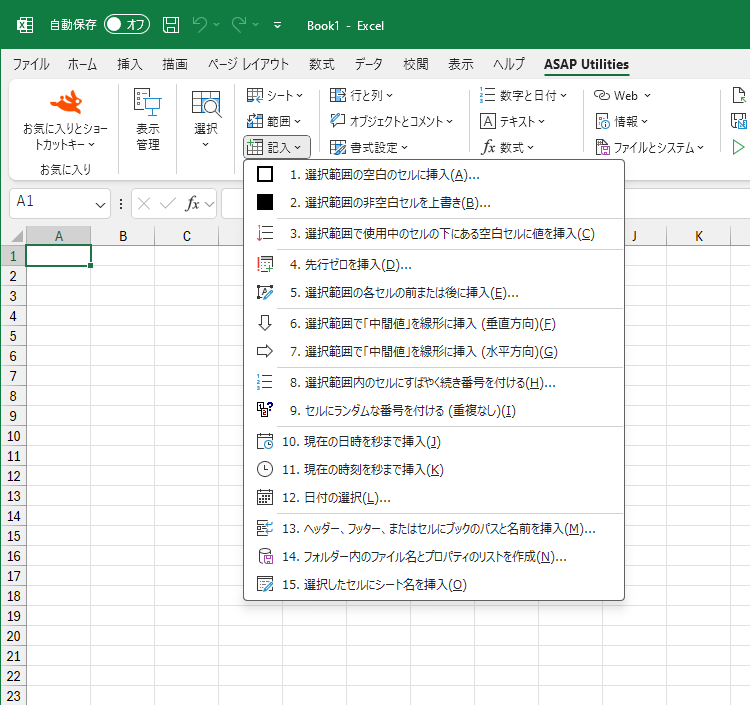Open the Name Box dropdown arrow
Screen dimensions: 750x705
pos(100,205)
